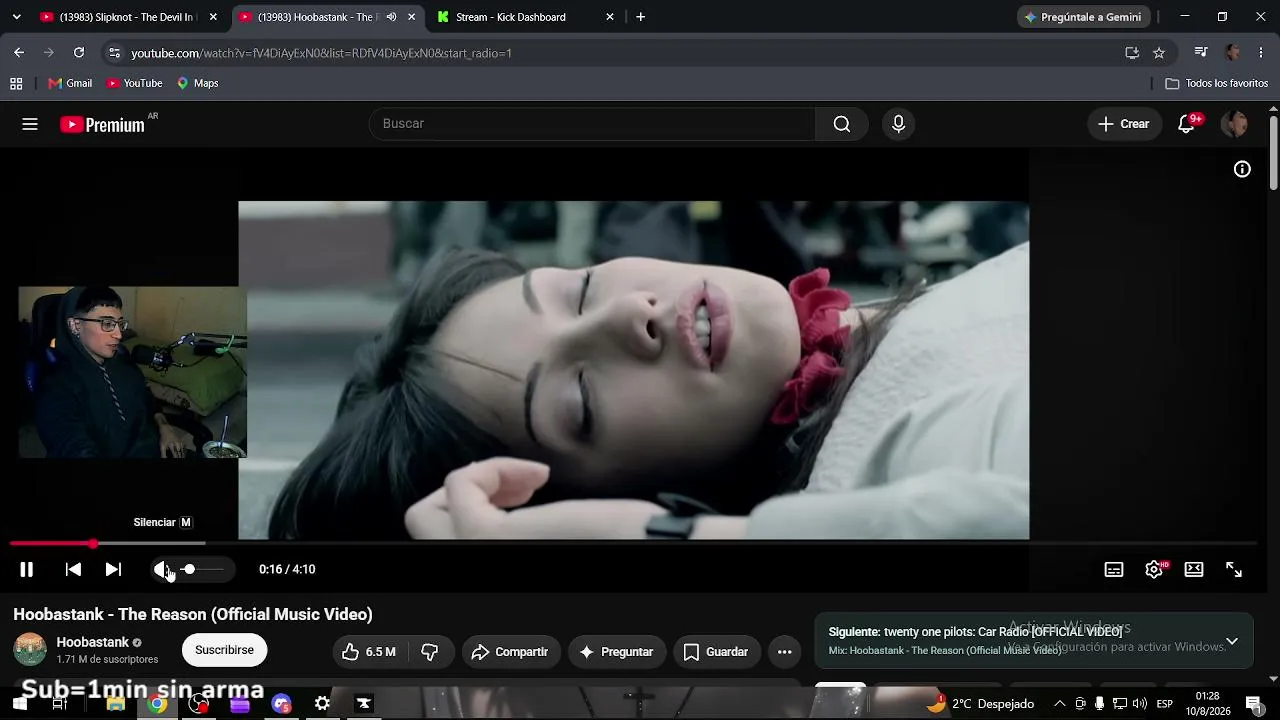Open Task View on the taskbar
1280x720 pixels.
(x=59, y=704)
